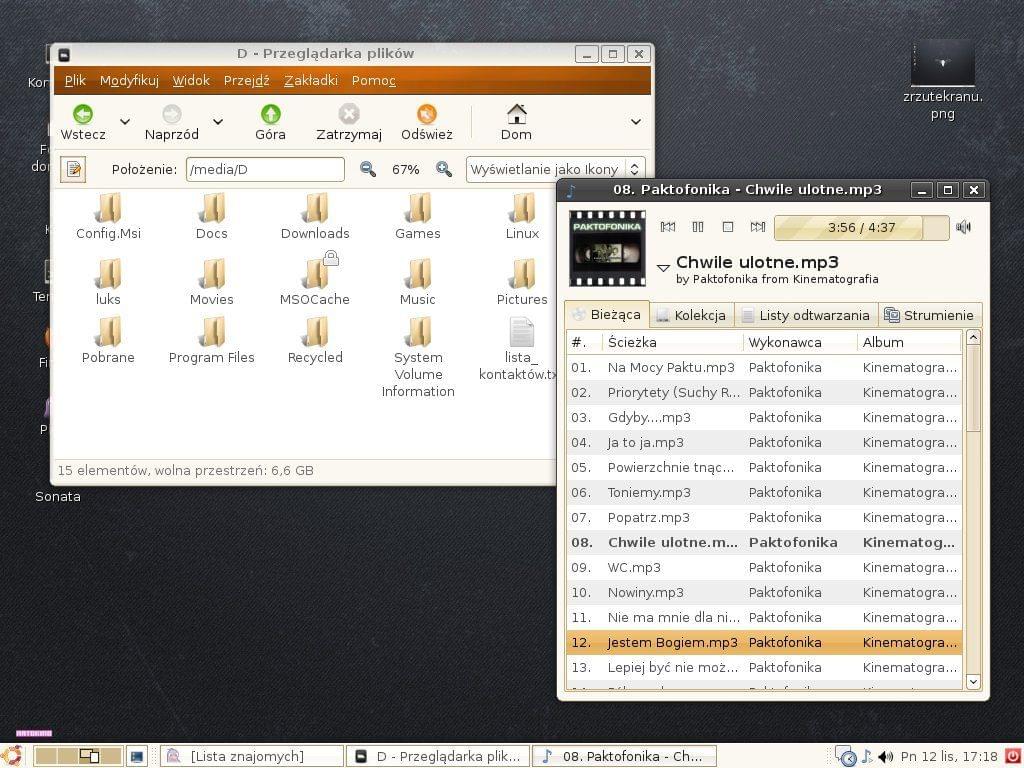Switch to the Kolekcja tab

pos(692,315)
